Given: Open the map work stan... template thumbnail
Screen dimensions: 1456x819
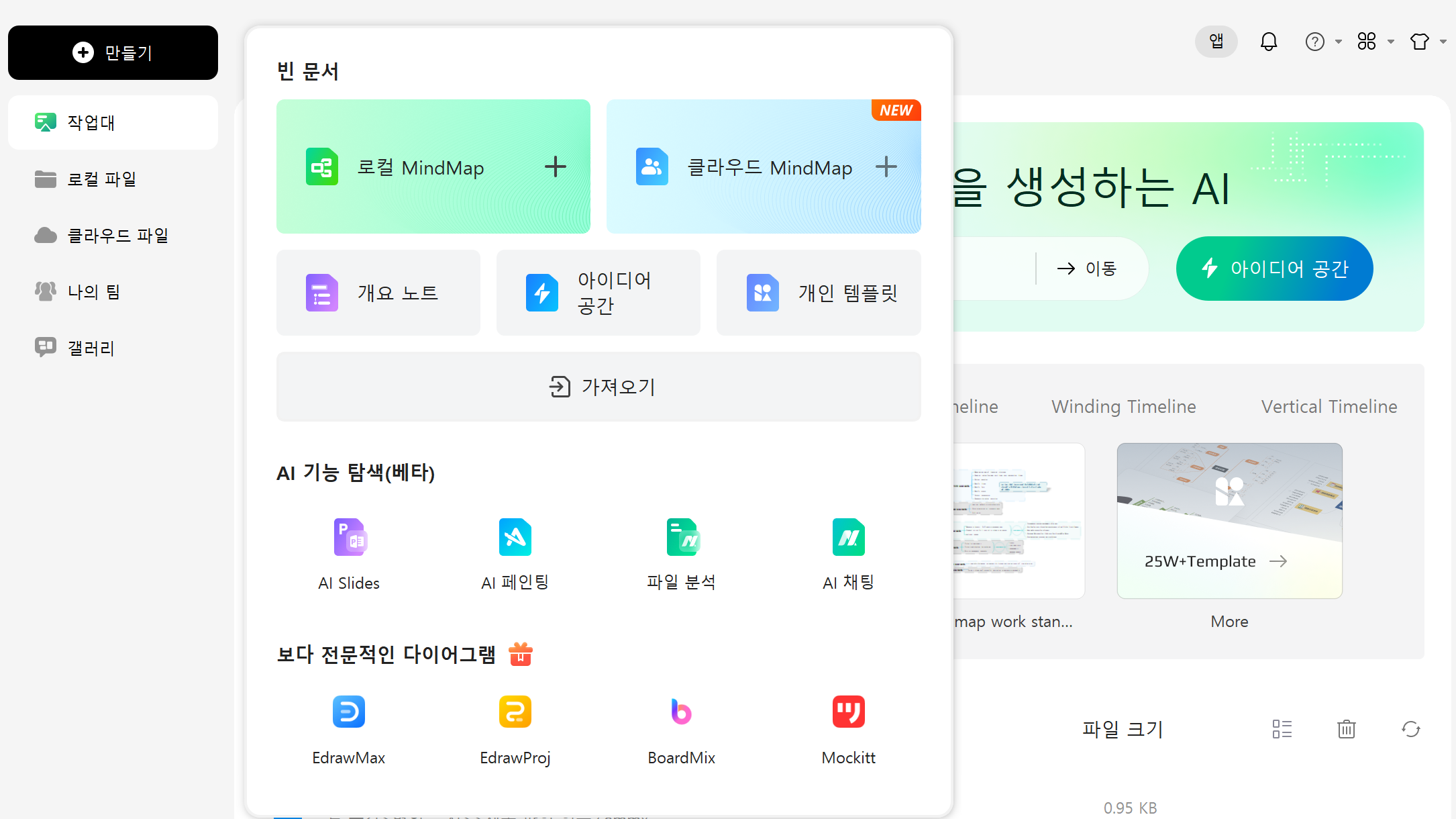Looking at the screenshot, I should (1019, 520).
